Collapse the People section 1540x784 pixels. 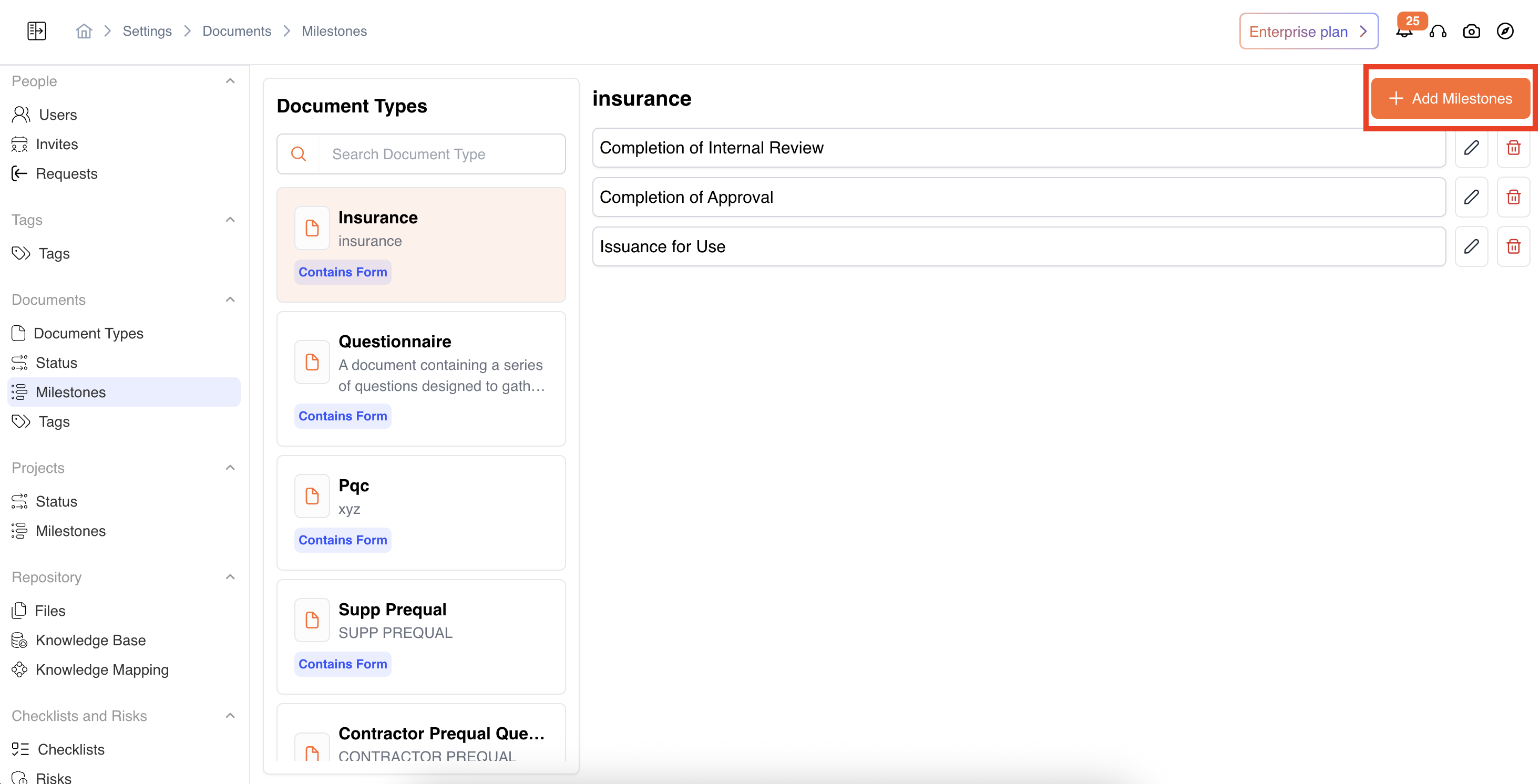coord(230,81)
